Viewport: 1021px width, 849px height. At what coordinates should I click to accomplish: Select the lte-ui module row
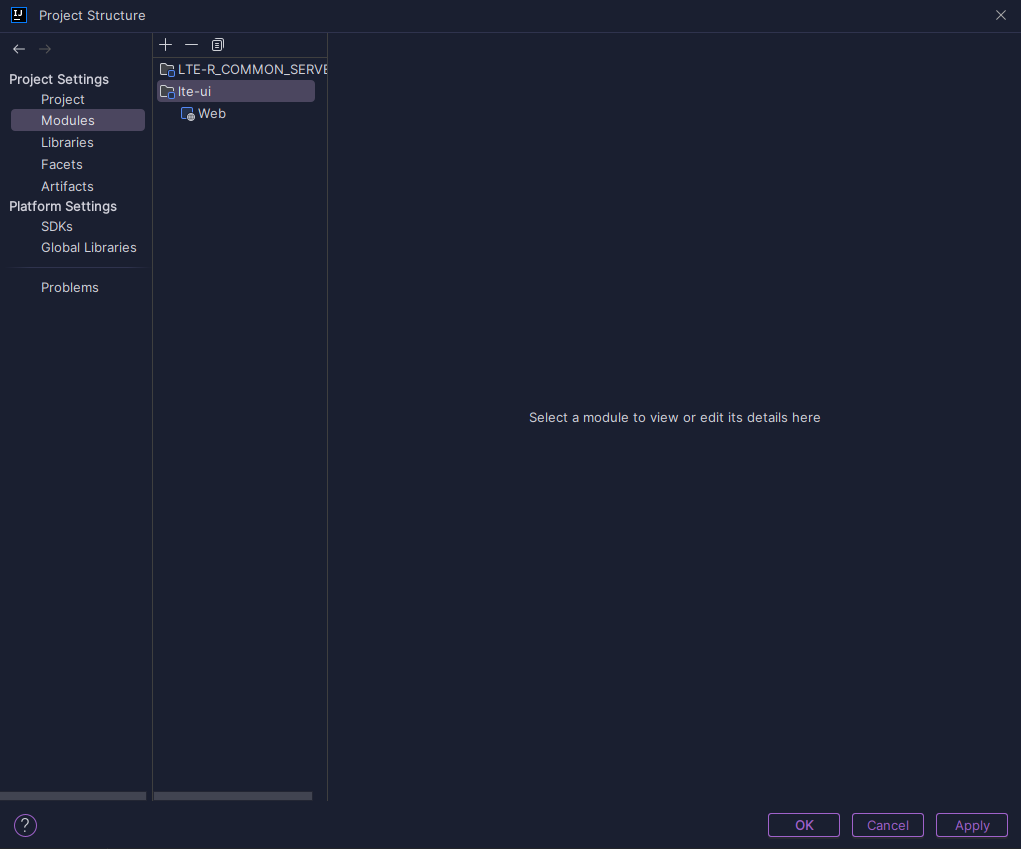point(236,91)
